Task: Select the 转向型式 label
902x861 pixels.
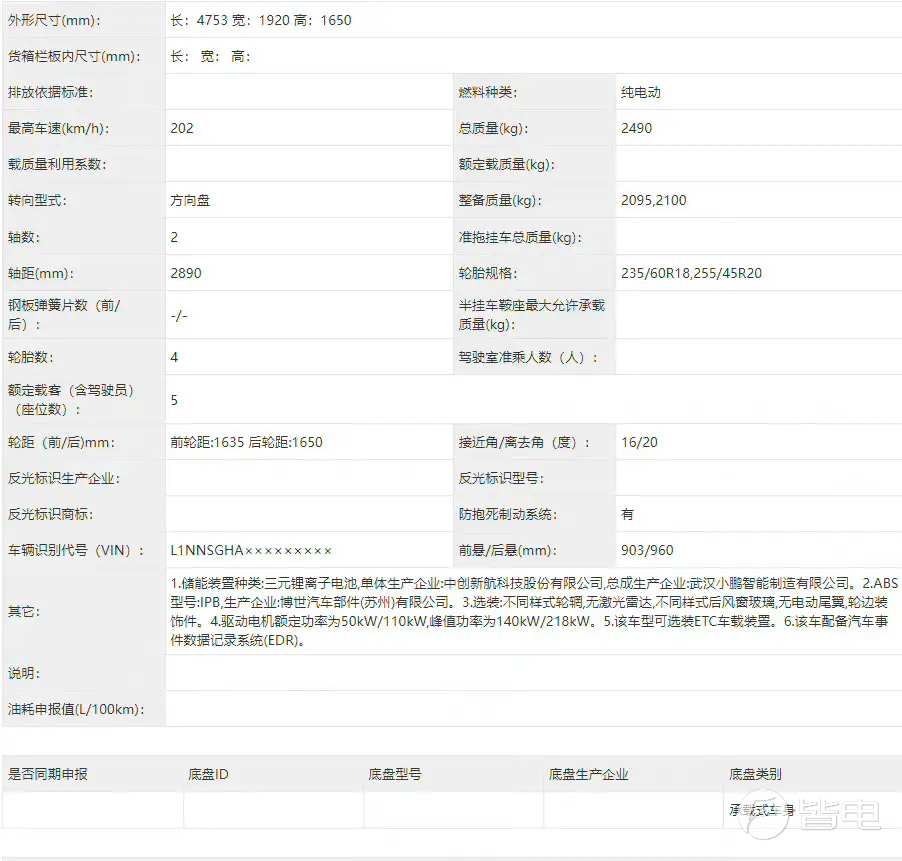Action: [37, 201]
